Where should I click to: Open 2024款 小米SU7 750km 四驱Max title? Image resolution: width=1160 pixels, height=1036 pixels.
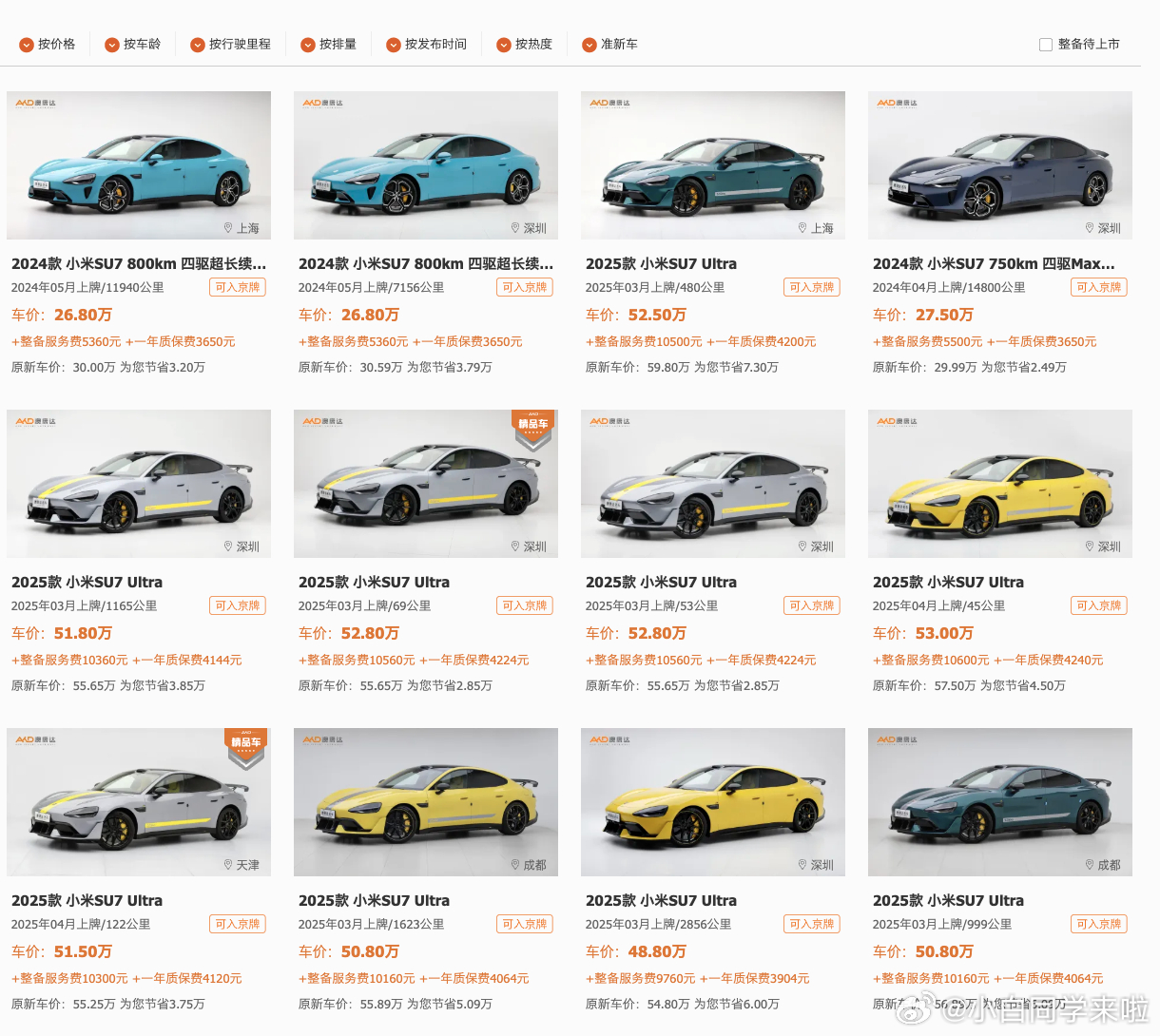pos(994,264)
